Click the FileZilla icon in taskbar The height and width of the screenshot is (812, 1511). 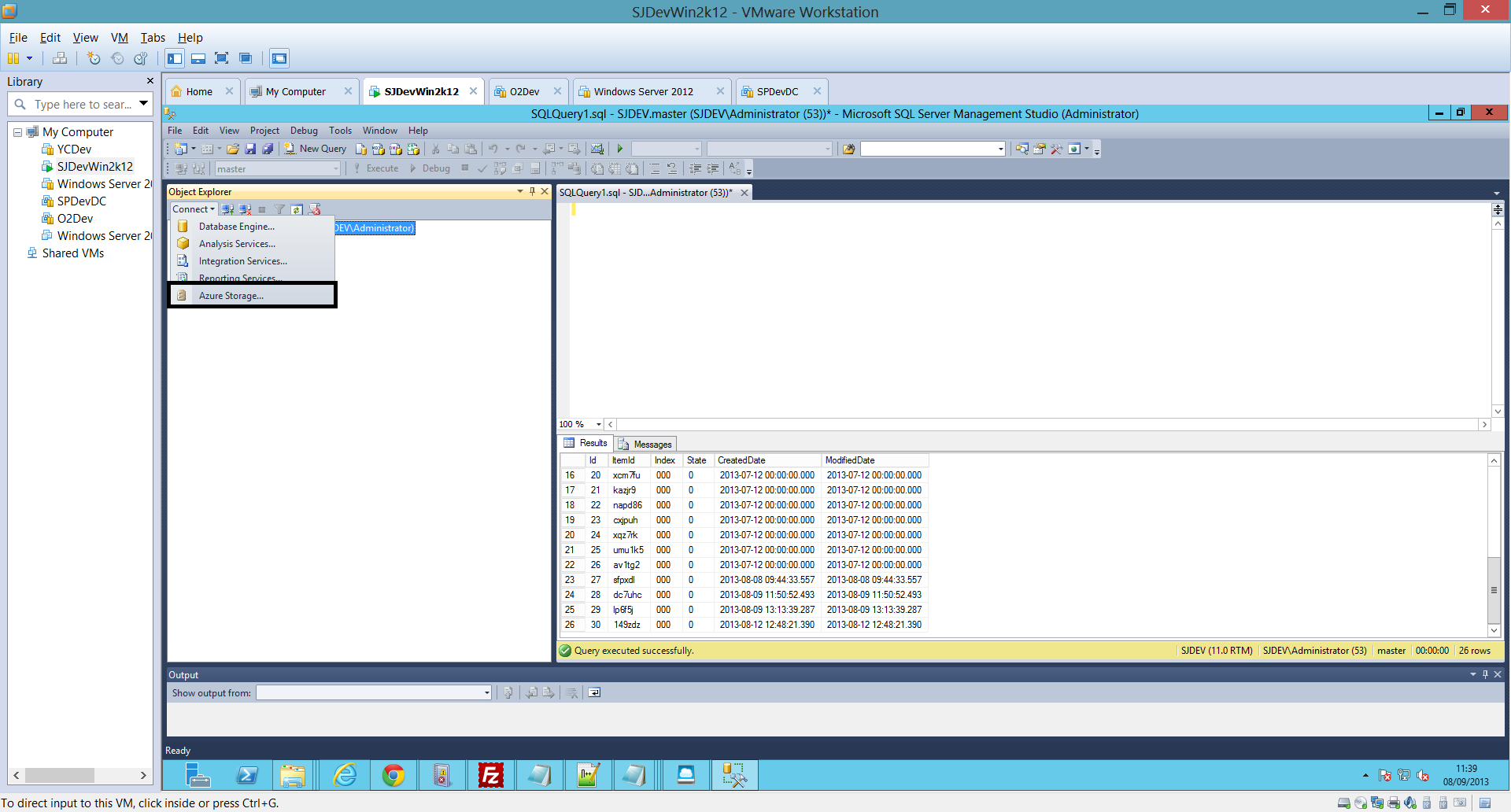click(x=490, y=776)
